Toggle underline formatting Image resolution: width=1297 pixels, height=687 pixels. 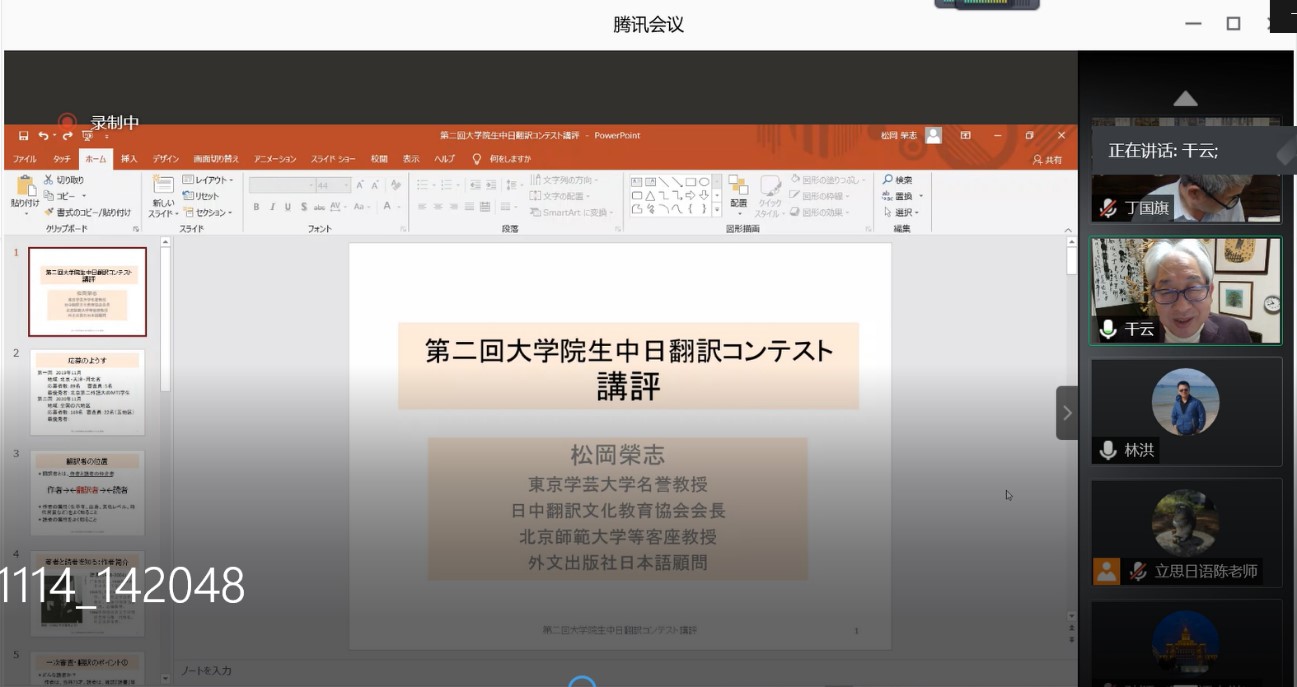click(287, 205)
